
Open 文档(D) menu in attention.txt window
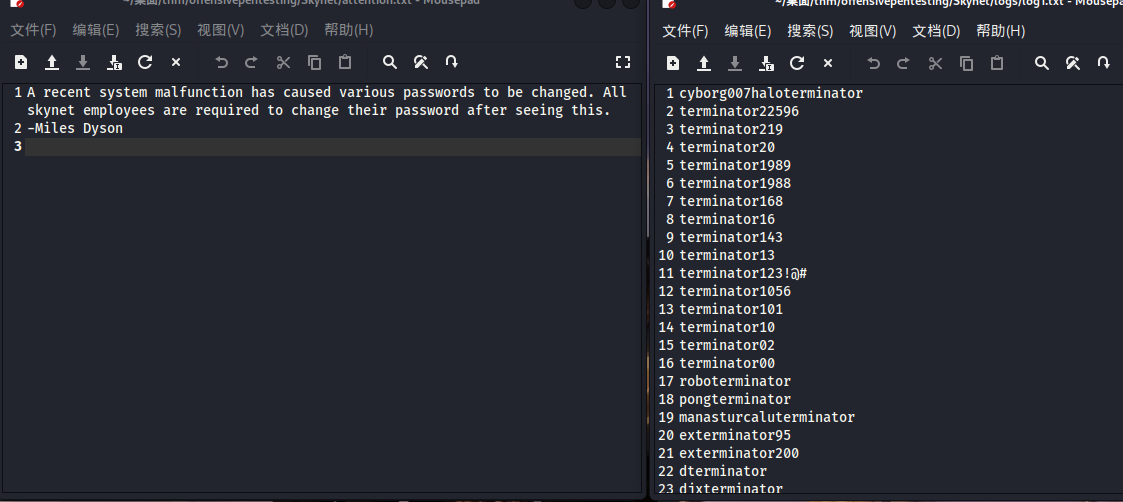click(x=284, y=30)
